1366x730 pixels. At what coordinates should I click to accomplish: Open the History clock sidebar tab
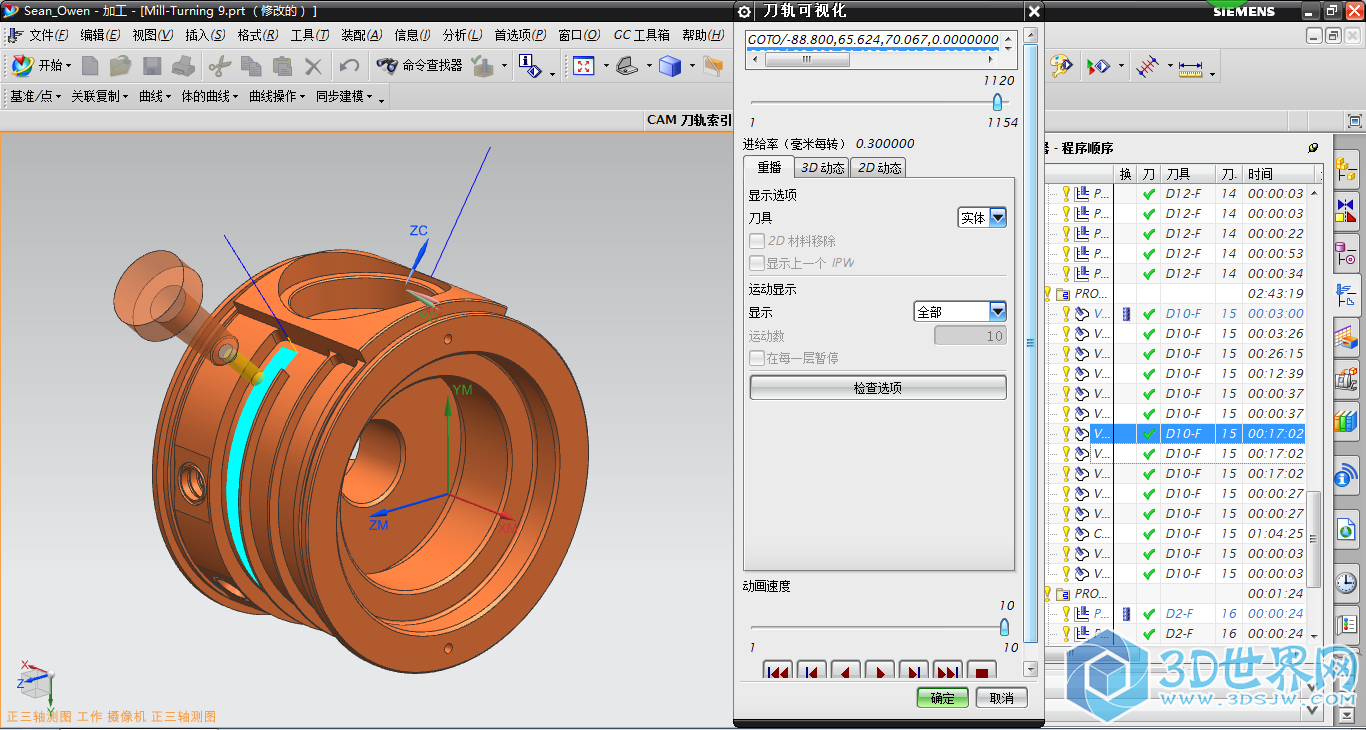pos(1346,582)
